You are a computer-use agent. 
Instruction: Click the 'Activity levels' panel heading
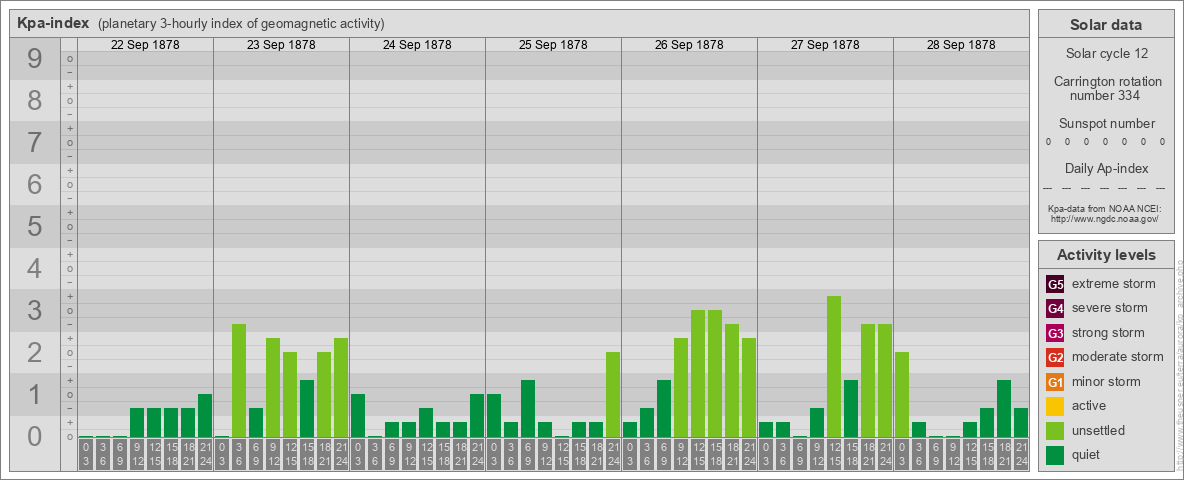click(x=1106, y=255)
